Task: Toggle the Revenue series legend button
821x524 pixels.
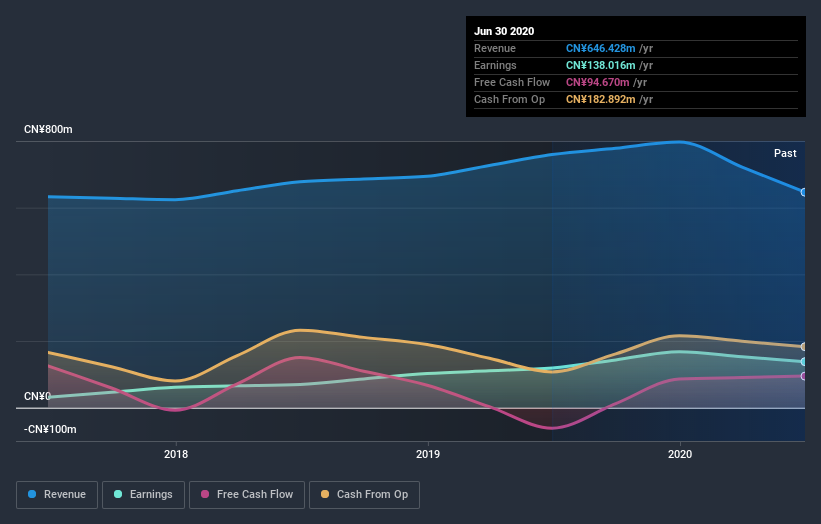Action: pyautogui.click(x=57, y=495)
